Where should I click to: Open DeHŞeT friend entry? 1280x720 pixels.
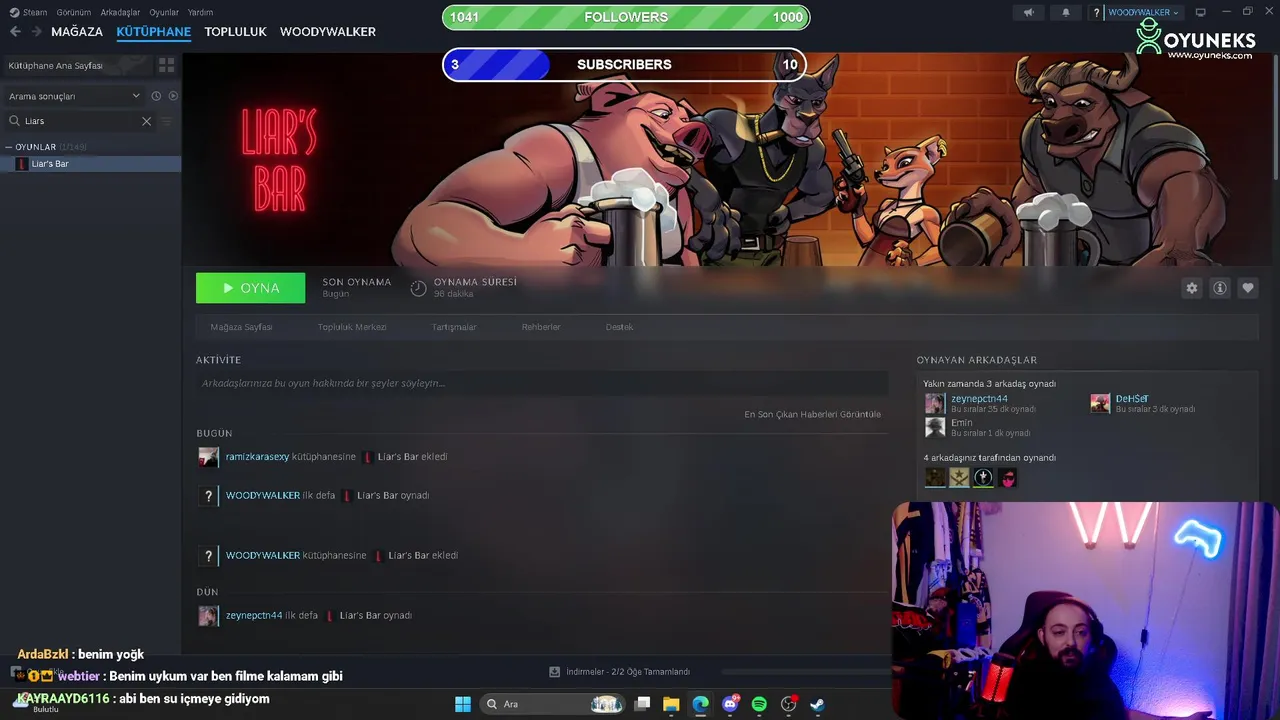[x=1132, y=399]
